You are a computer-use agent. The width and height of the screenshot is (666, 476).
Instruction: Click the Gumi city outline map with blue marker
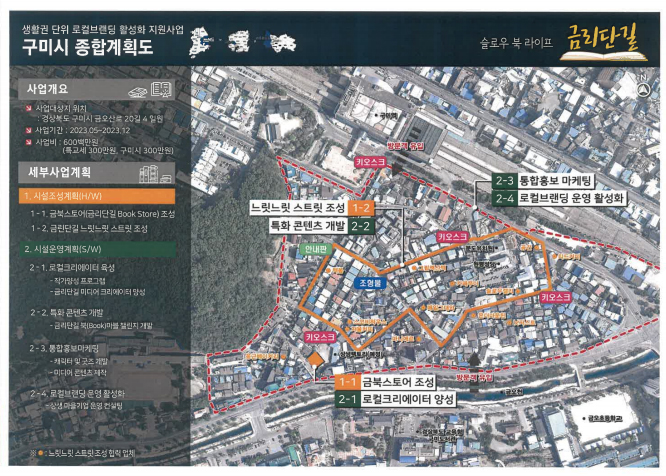click(x=280, y=42)
